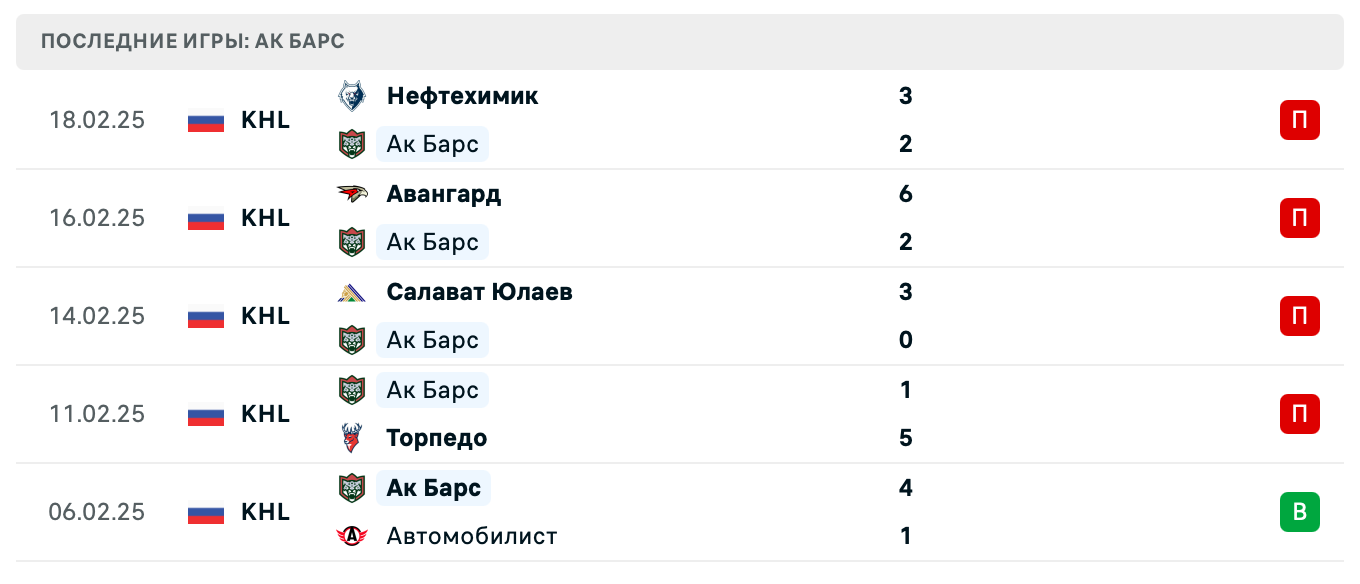
Task: Click the Neftekhimik wolf team logo
Action: coord(351,96)
